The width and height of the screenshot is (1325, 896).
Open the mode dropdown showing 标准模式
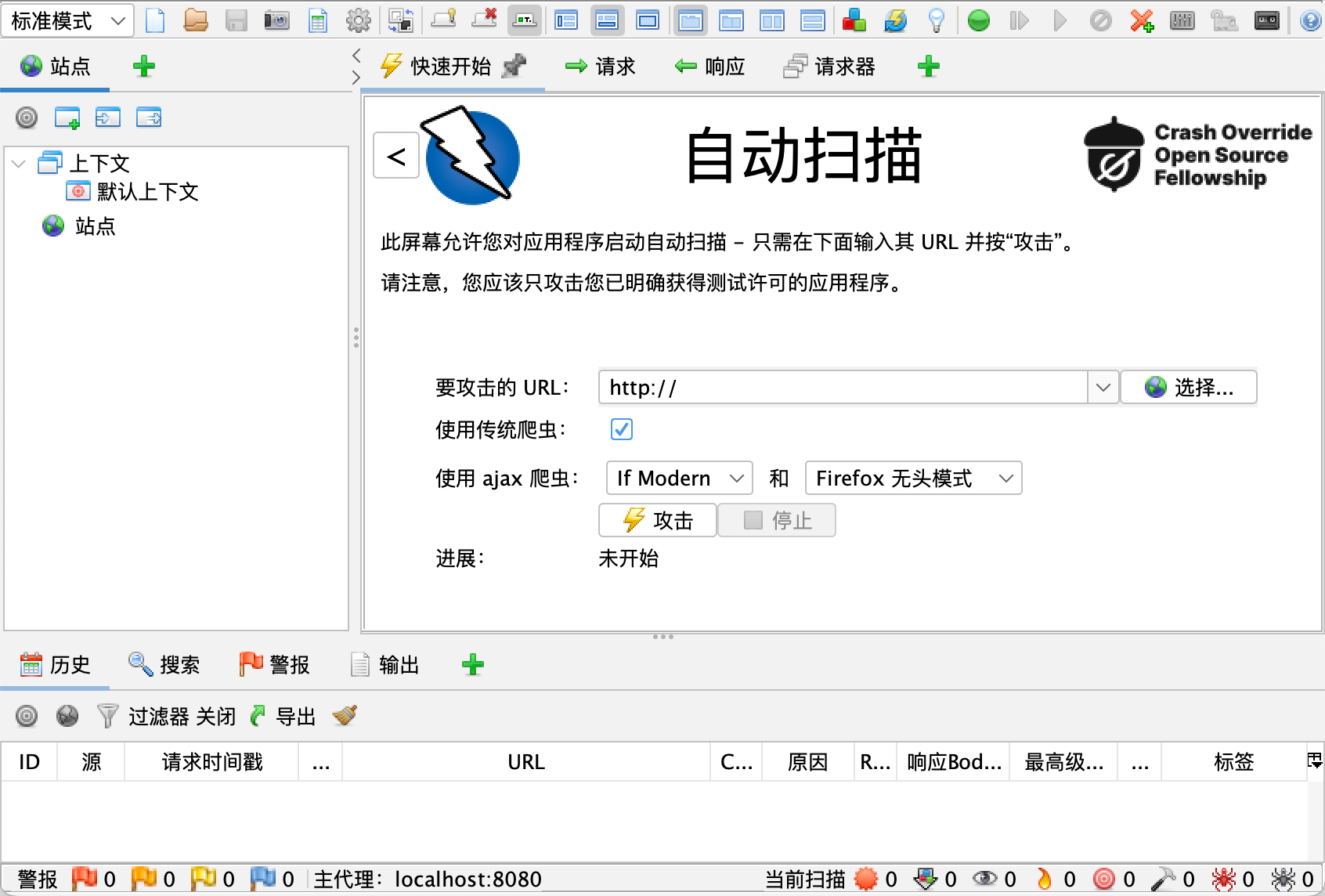point(67,20)
